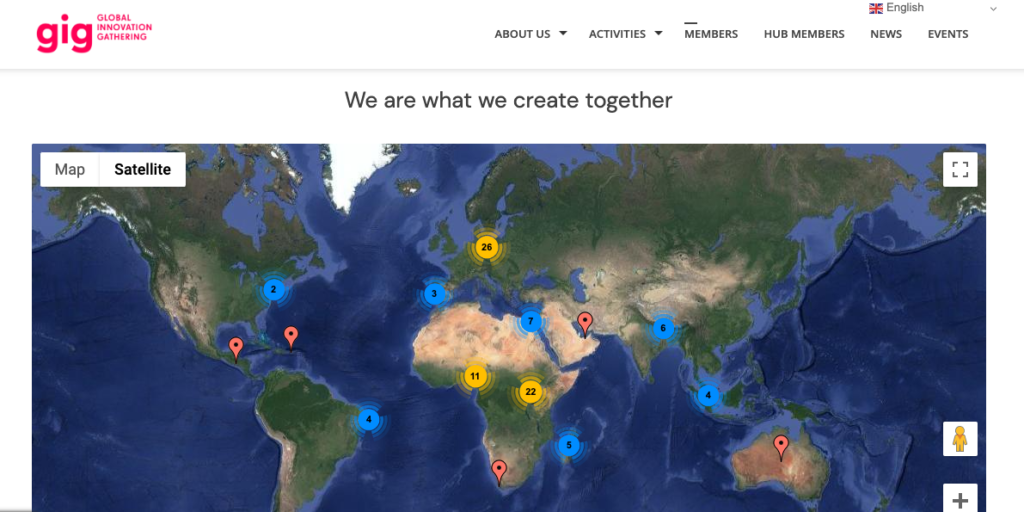This screenshot has width=1024, height=512.
Task: Expand the Activities dropdown arrow
Action: [658, 33]
